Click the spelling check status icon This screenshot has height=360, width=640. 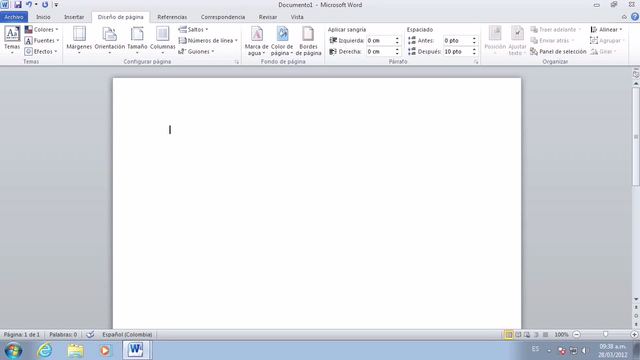tap(90, 334)
